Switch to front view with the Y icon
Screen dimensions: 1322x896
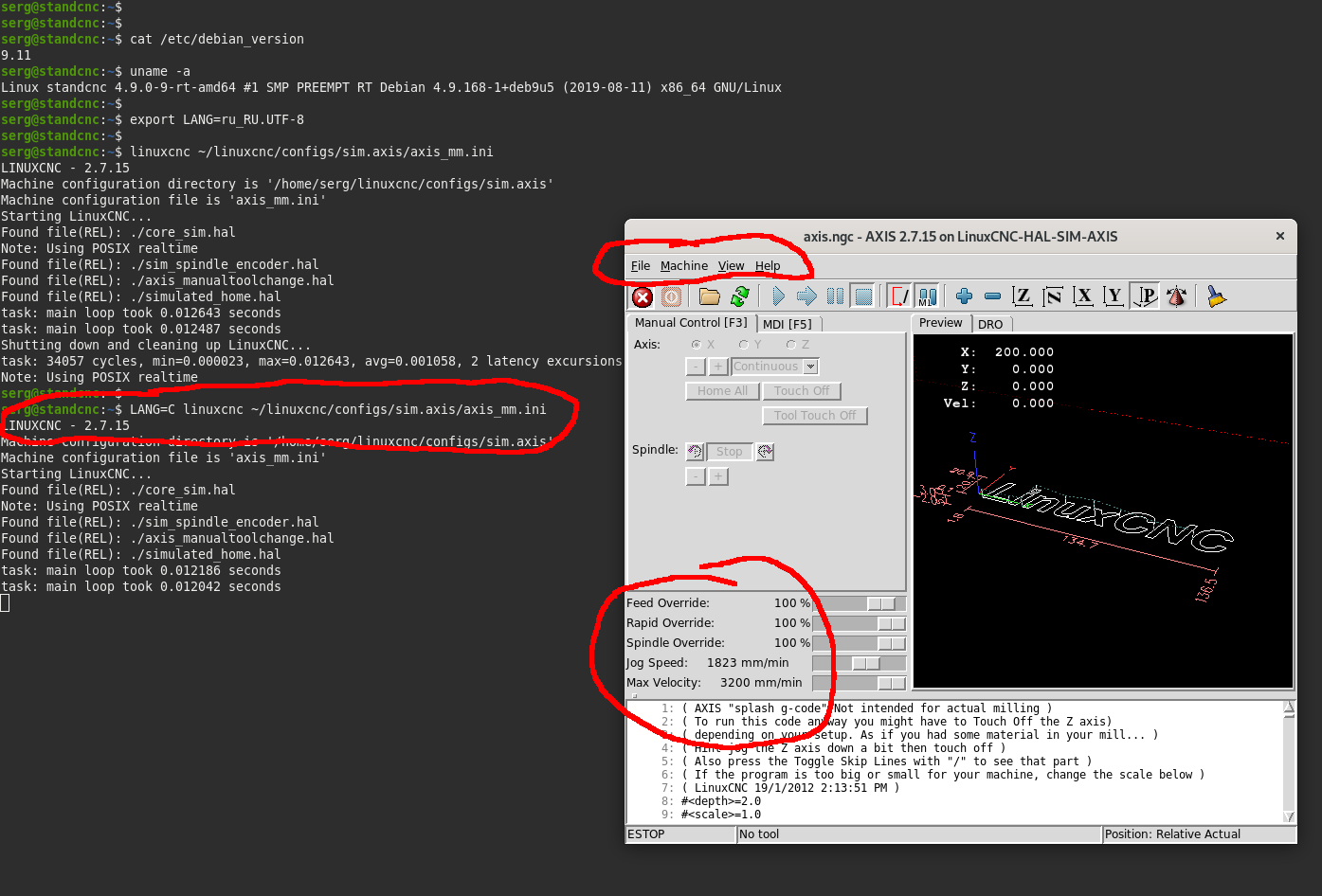pos(1114,297)
